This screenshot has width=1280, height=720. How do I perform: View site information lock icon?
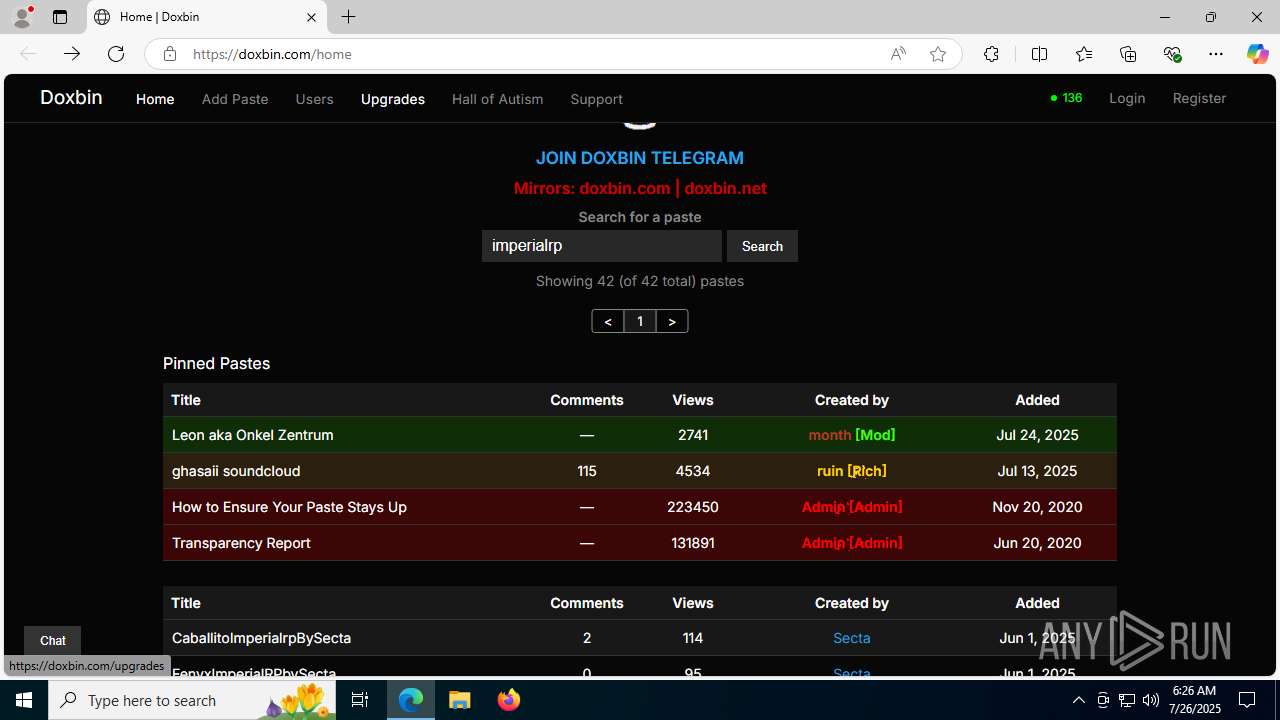pos(170,54)
